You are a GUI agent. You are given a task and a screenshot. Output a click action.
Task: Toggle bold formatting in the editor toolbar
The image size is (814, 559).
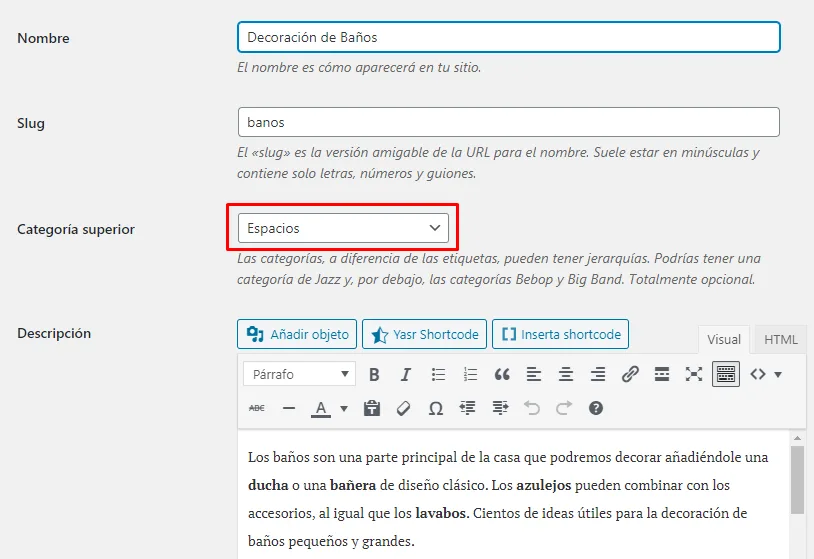tap(374, 375)
